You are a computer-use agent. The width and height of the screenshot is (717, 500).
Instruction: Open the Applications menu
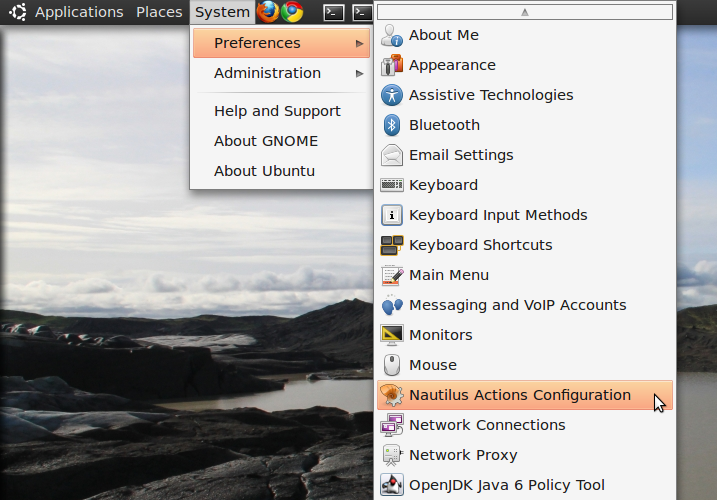(x=79, y=12)
